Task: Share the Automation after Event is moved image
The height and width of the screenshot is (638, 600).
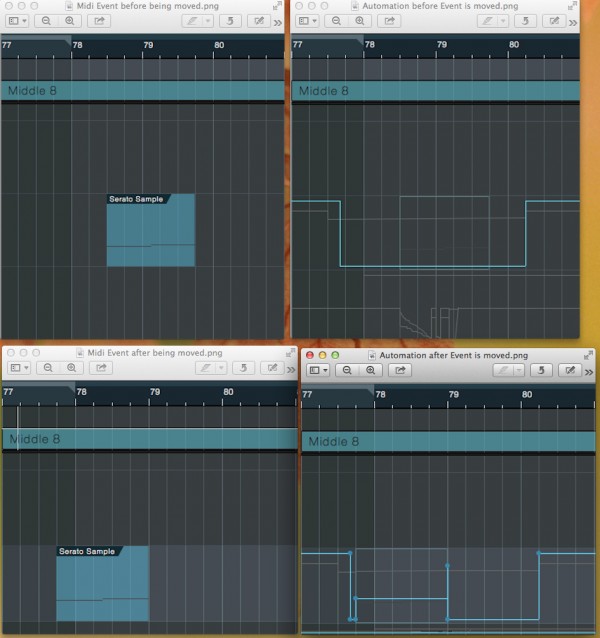Action: 400,370
